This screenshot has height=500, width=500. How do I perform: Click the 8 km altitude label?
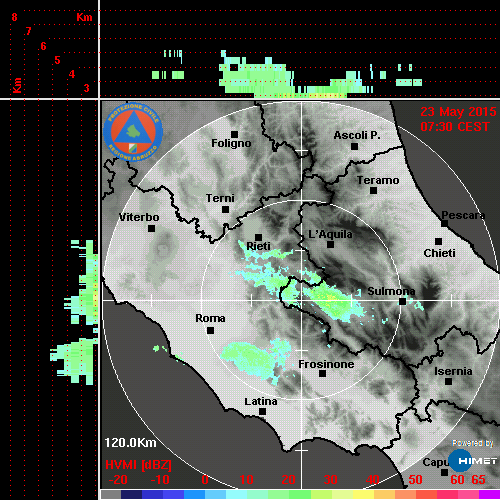[14, 17]
